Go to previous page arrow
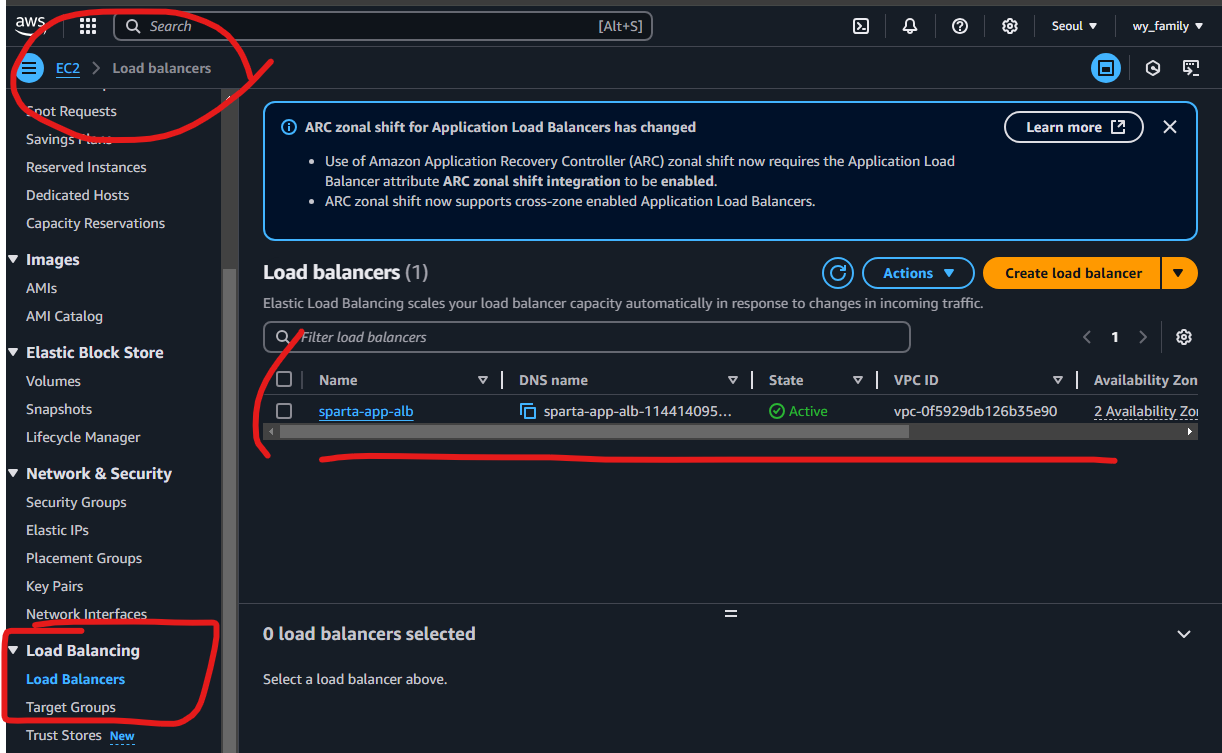 pos(1087,337)
